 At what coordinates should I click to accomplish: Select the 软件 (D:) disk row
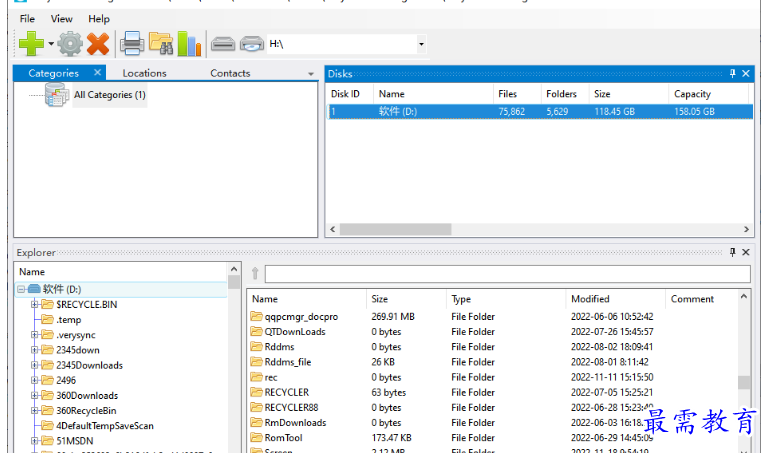click(540, 111)
